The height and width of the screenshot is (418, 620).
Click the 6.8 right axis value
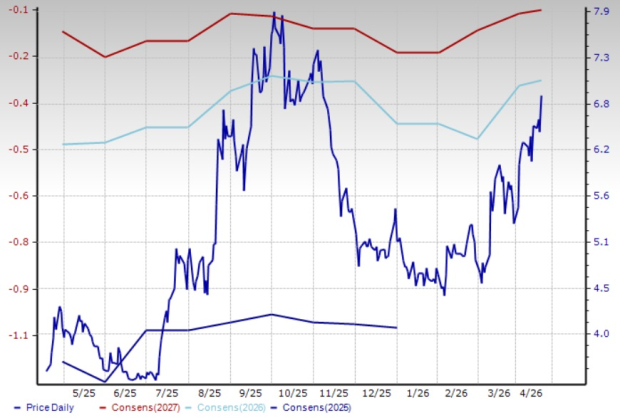click(x=603, y=104)
